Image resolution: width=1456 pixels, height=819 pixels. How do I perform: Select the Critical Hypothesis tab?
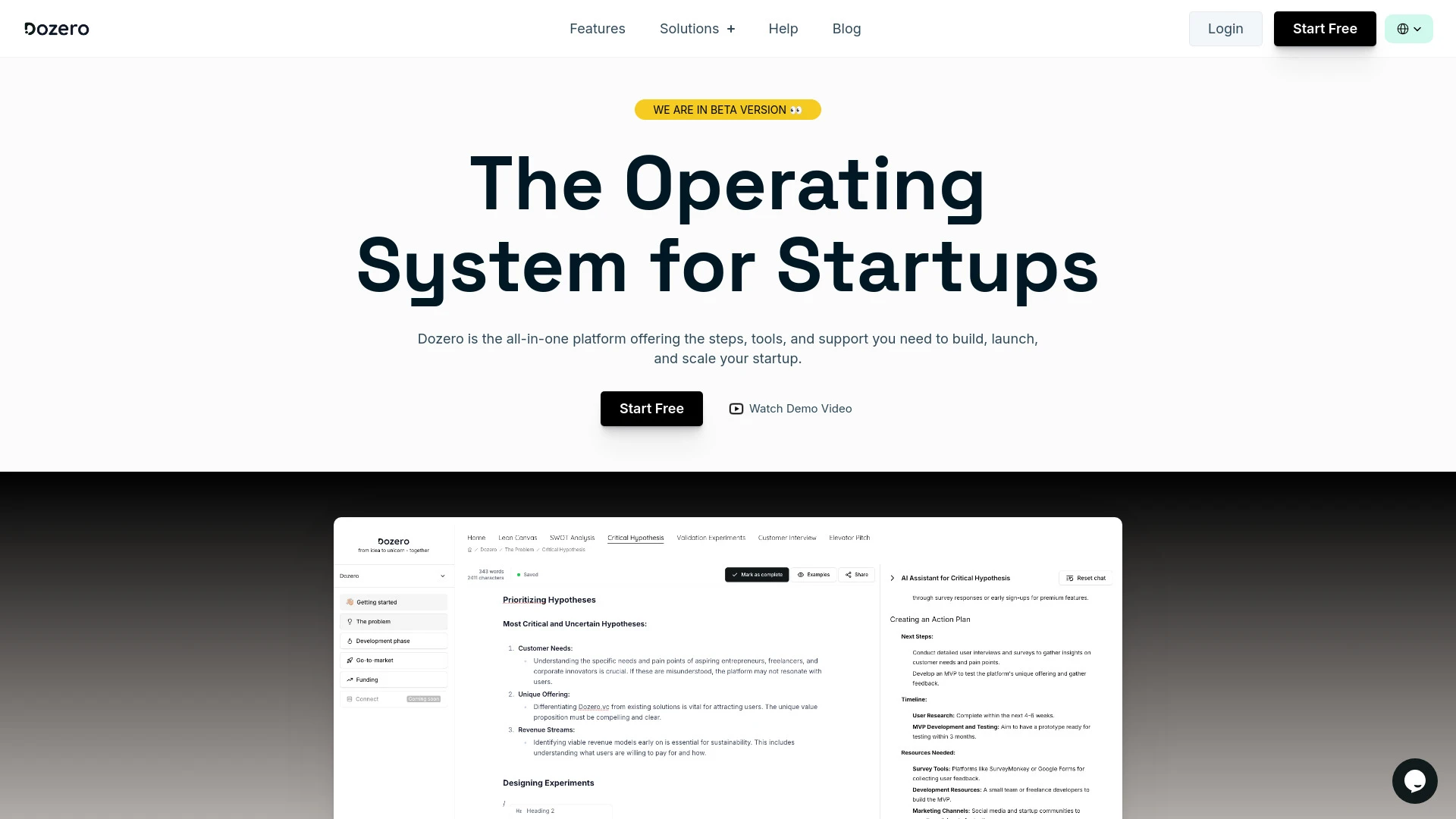click(x=636, y=537)
